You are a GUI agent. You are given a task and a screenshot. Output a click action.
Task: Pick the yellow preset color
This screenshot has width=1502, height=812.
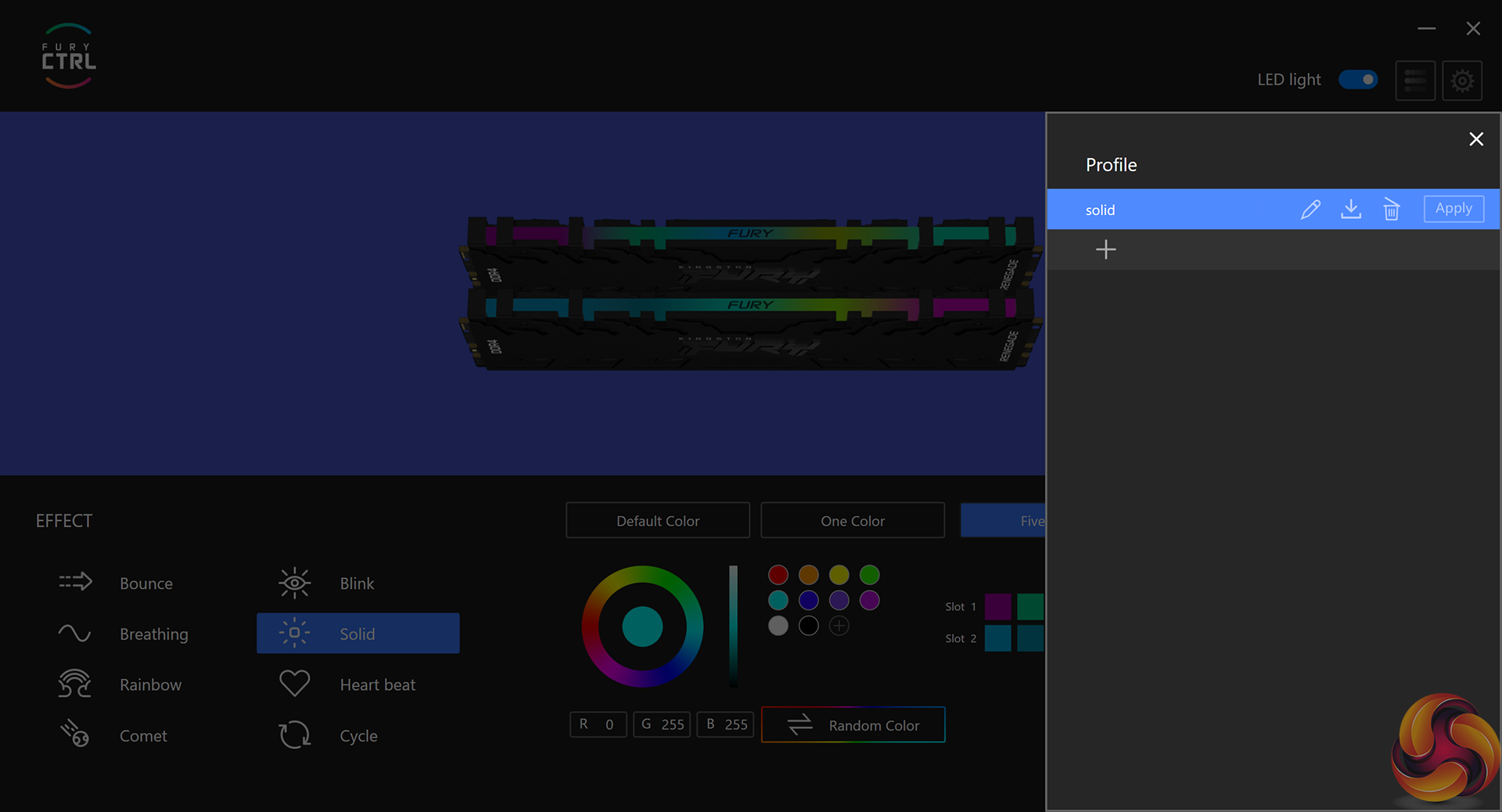[x=839, y=575]
